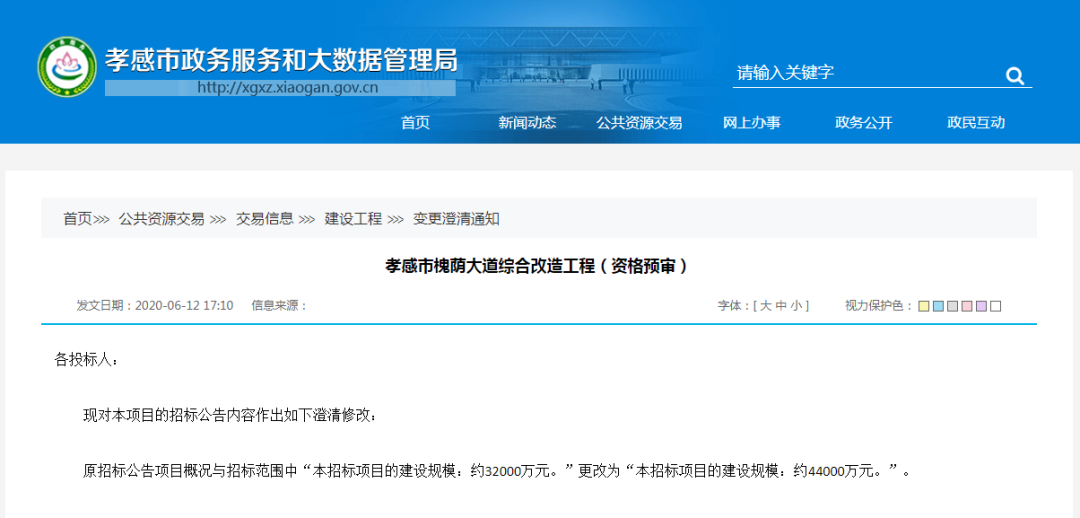Go to the 新闻动态 menu item
Viewport: 1080px width, 518px height.
[527, 123]
